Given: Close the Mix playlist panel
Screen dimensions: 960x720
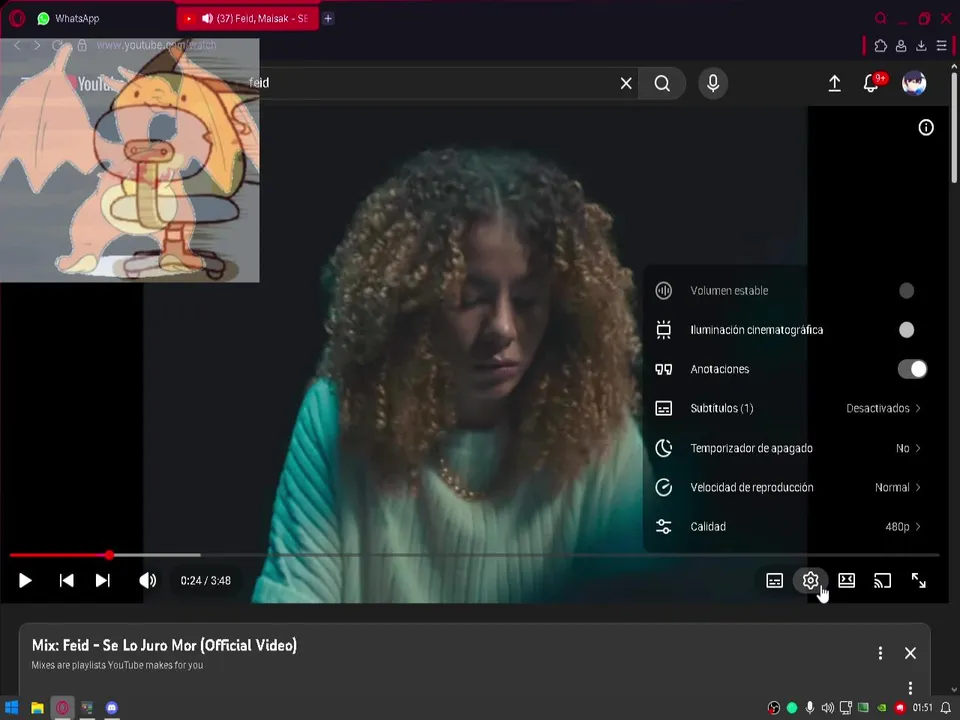Looking at the screenshot, I should [x=910, y=653].
